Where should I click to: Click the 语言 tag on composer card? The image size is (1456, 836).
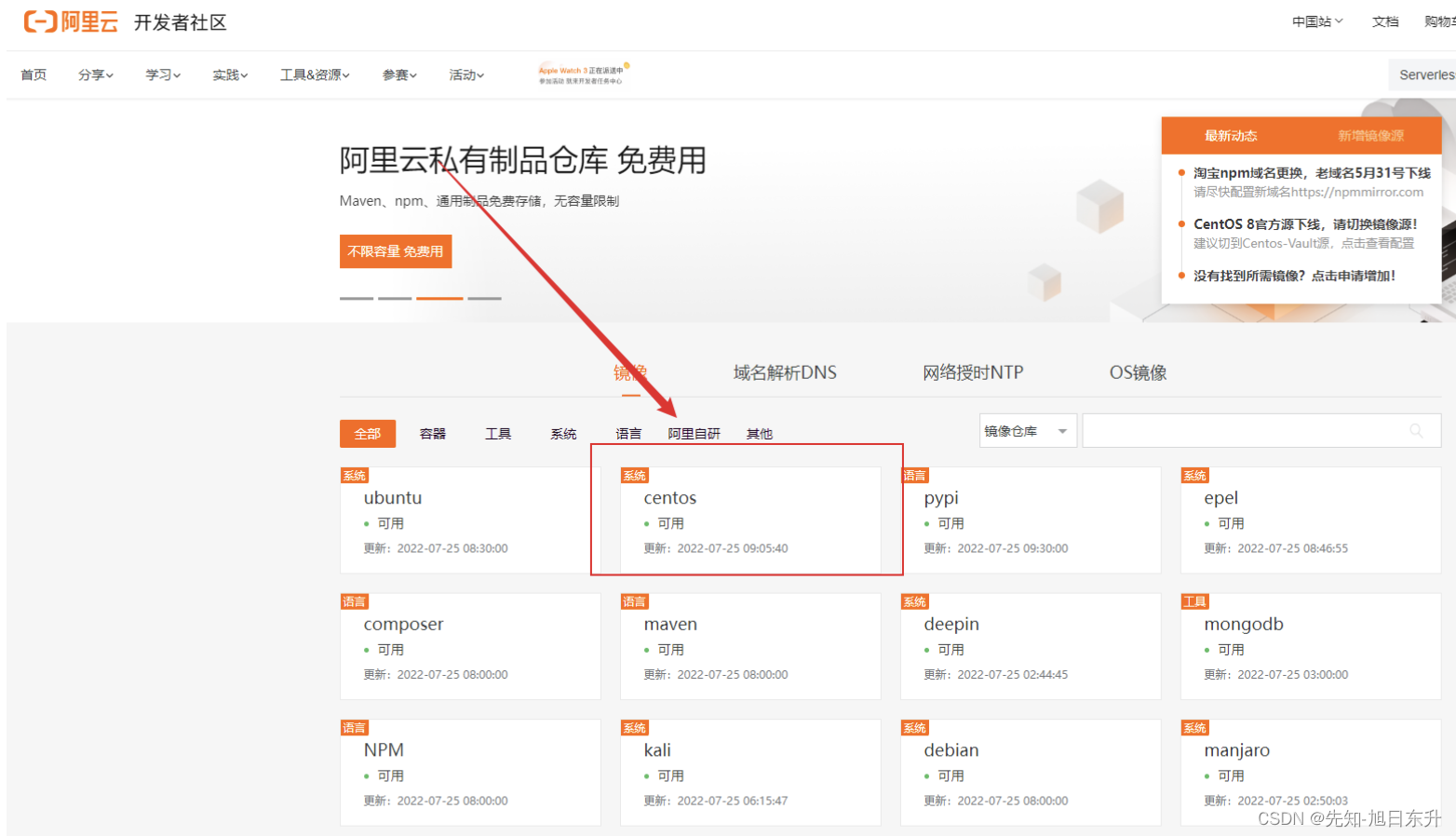click(355, 601)
